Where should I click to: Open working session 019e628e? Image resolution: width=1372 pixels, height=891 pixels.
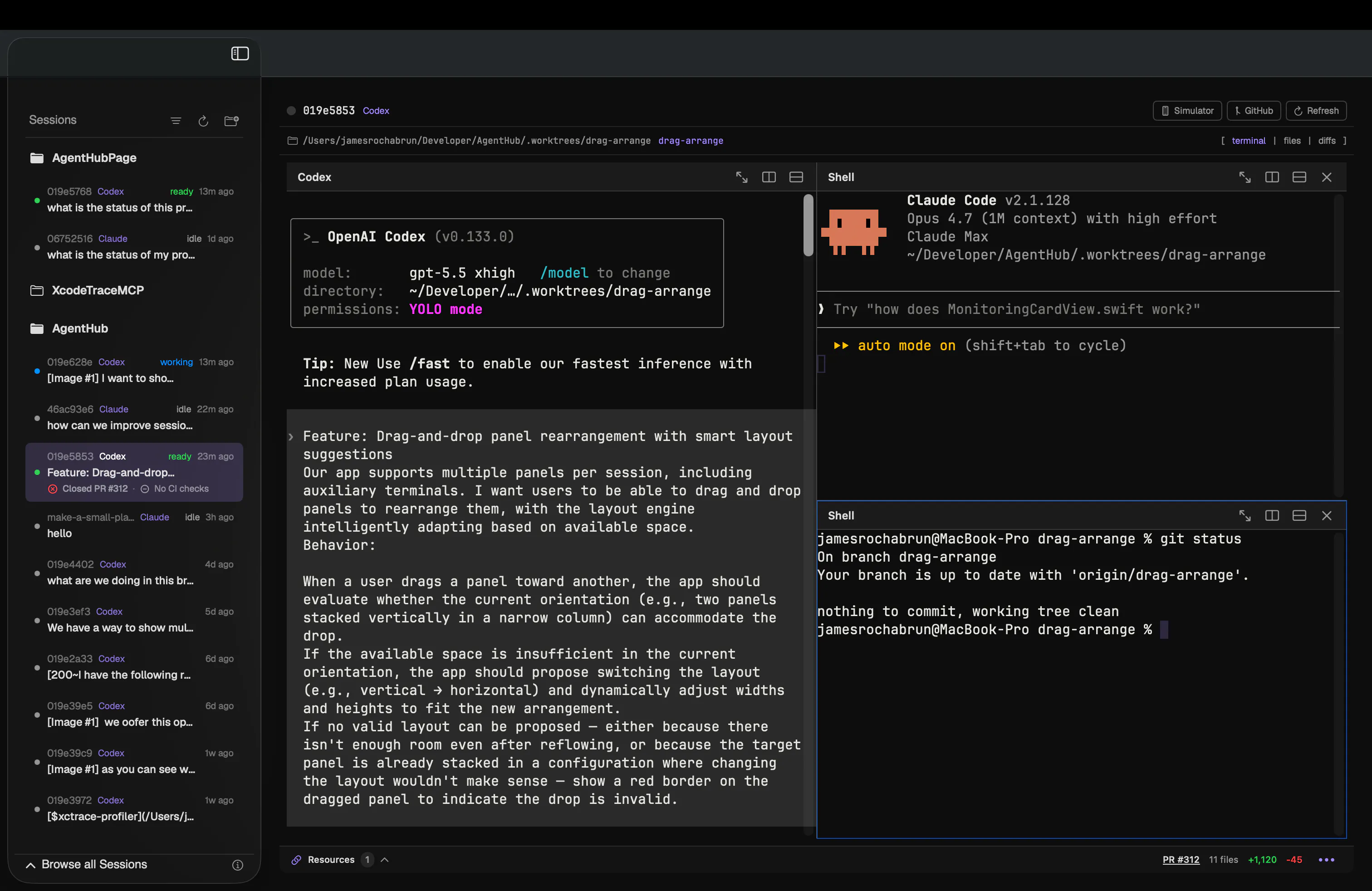(x=134, y=370)
